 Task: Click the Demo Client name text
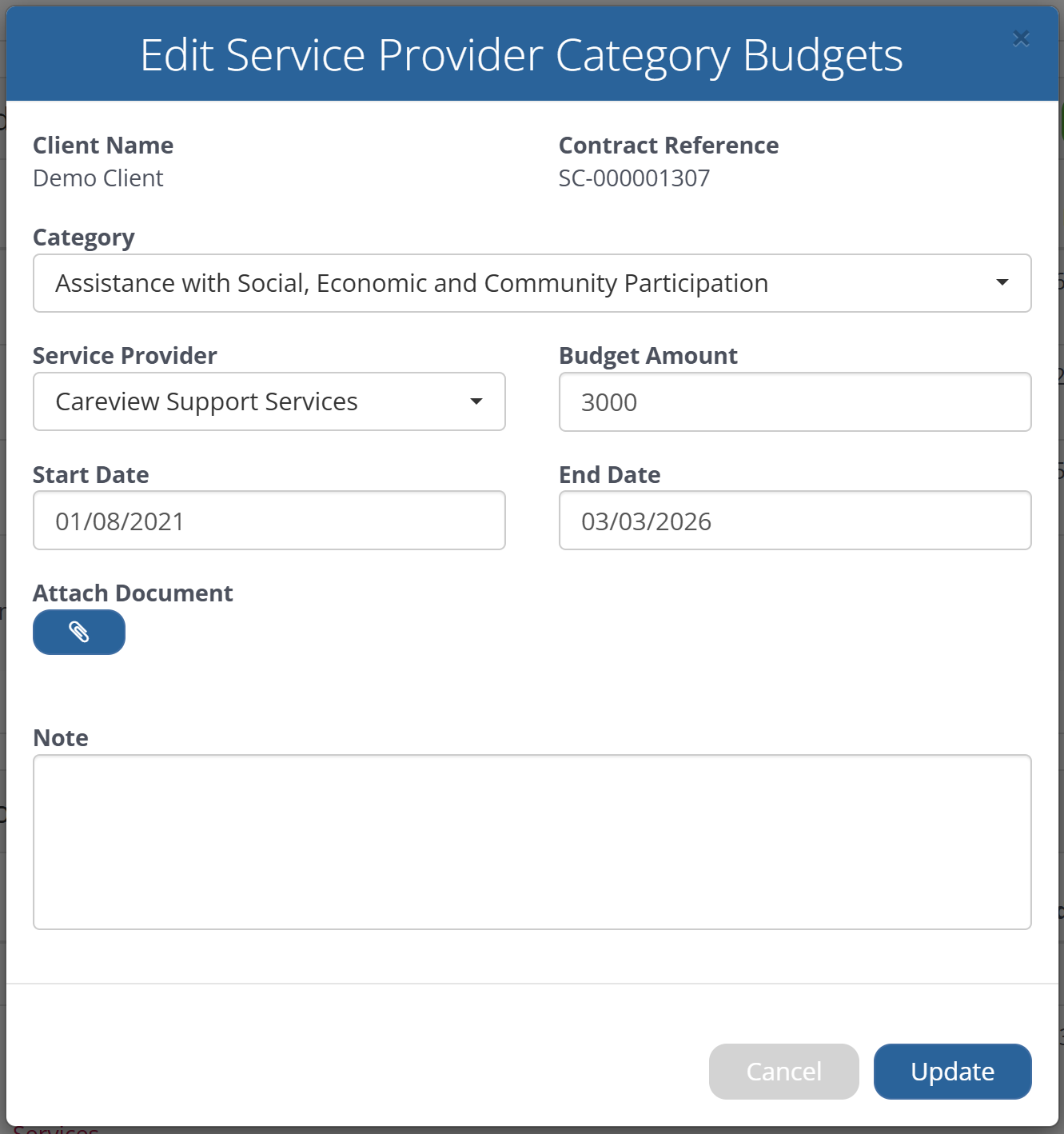98,178
